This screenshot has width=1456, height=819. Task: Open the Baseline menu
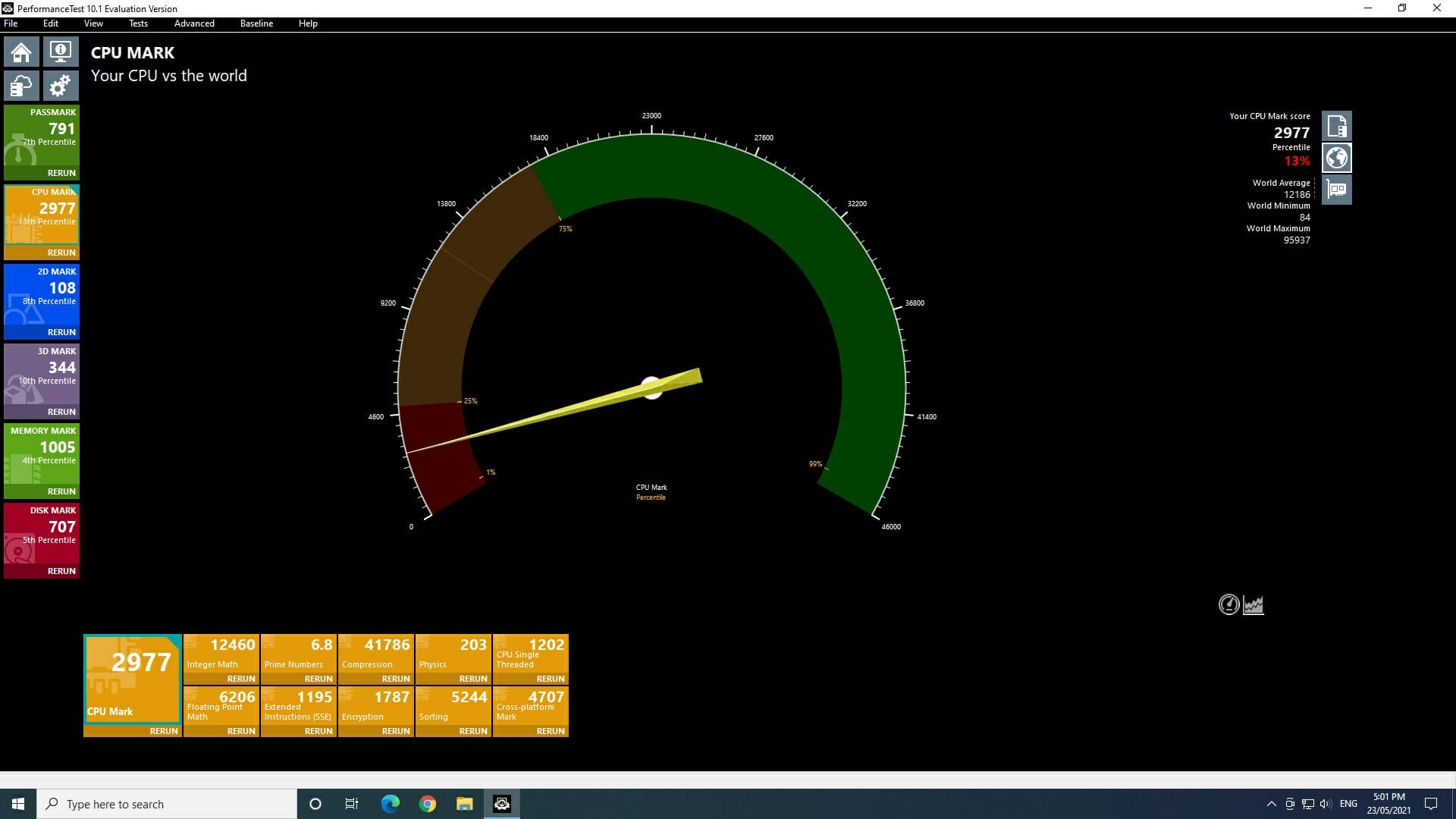(x=256, y=24)
